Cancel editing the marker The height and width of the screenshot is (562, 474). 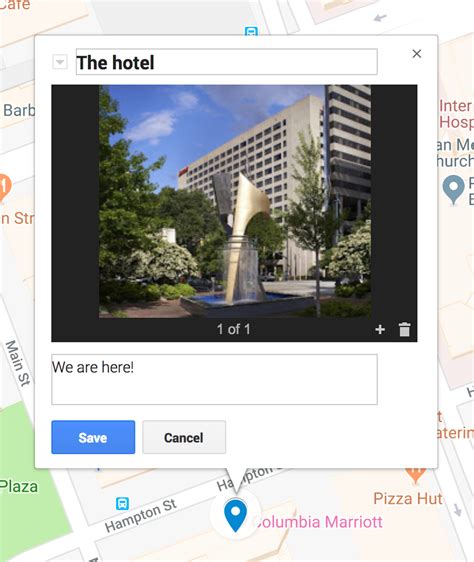click(x=184, y=437)
